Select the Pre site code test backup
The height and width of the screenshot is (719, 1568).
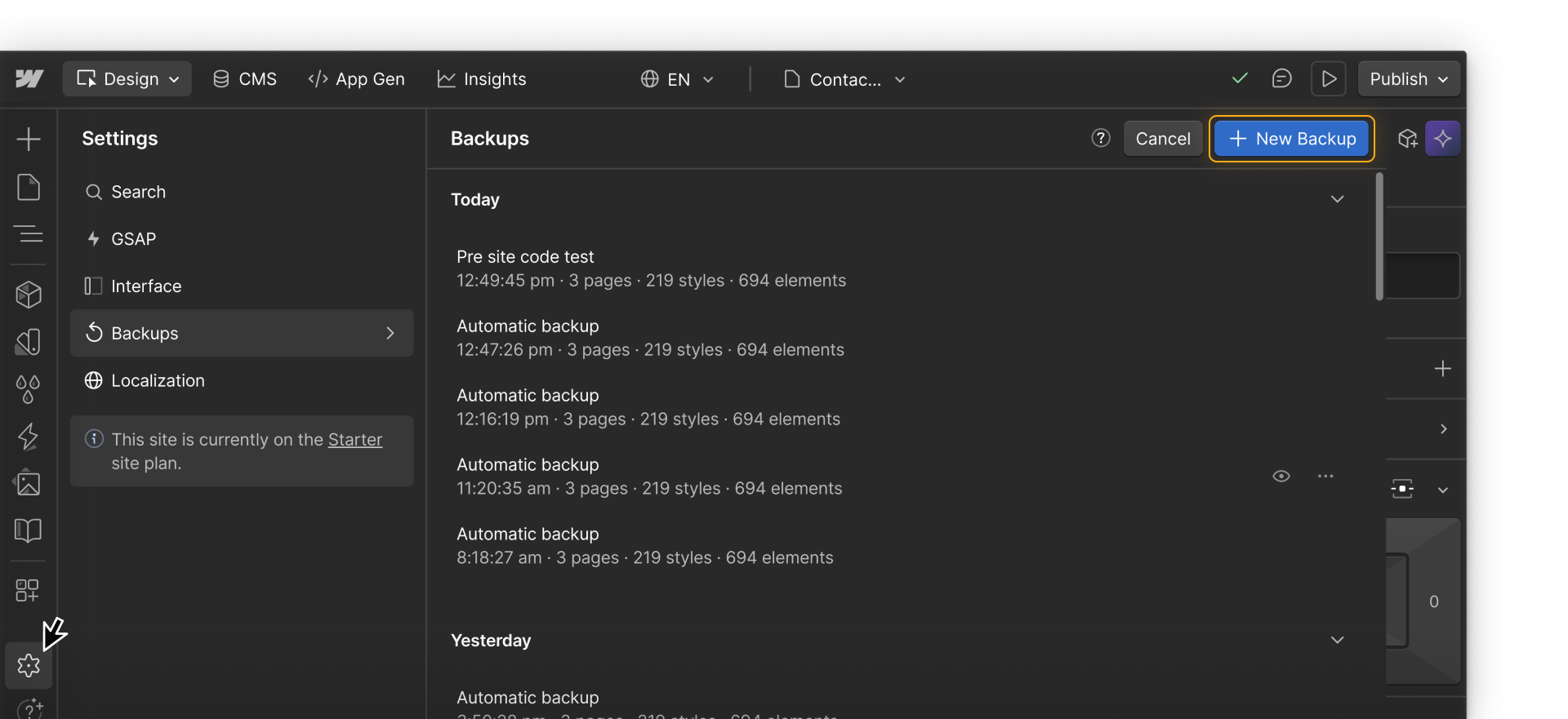898,269
